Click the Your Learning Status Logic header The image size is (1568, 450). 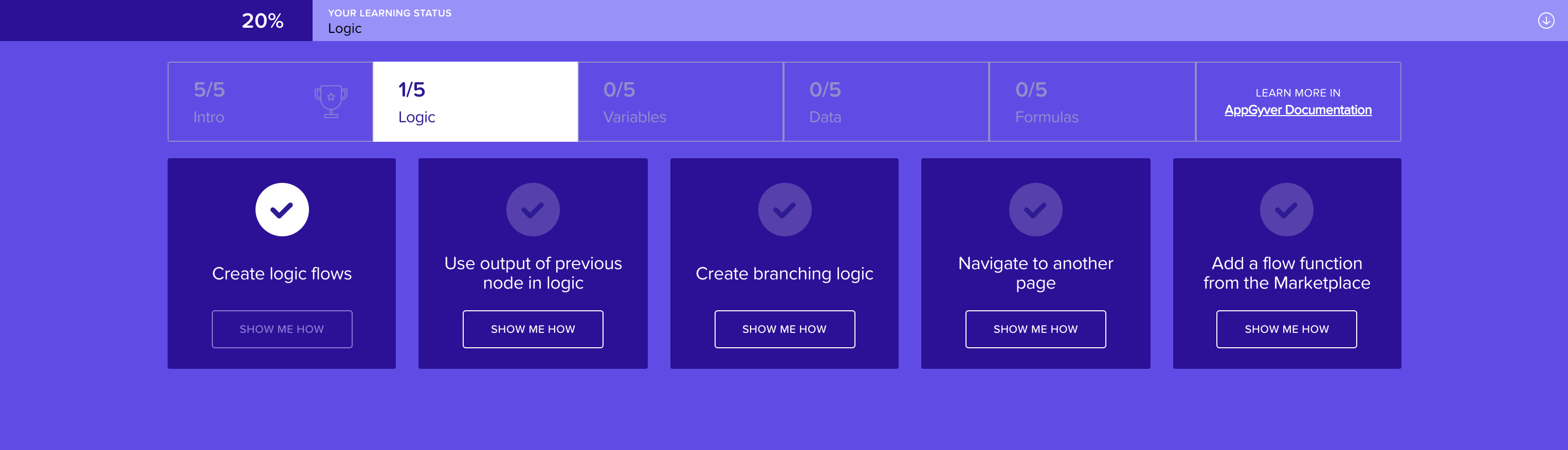click(x=390, y=21)
